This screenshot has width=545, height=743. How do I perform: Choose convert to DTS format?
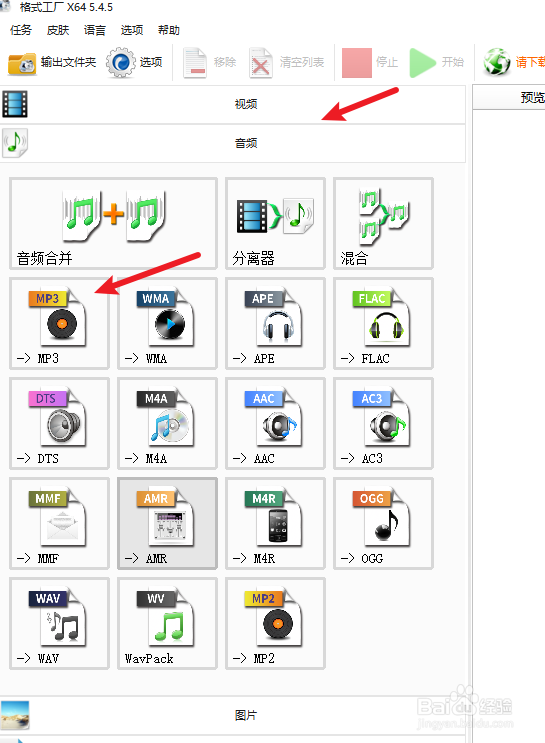(x=59, y=424)
